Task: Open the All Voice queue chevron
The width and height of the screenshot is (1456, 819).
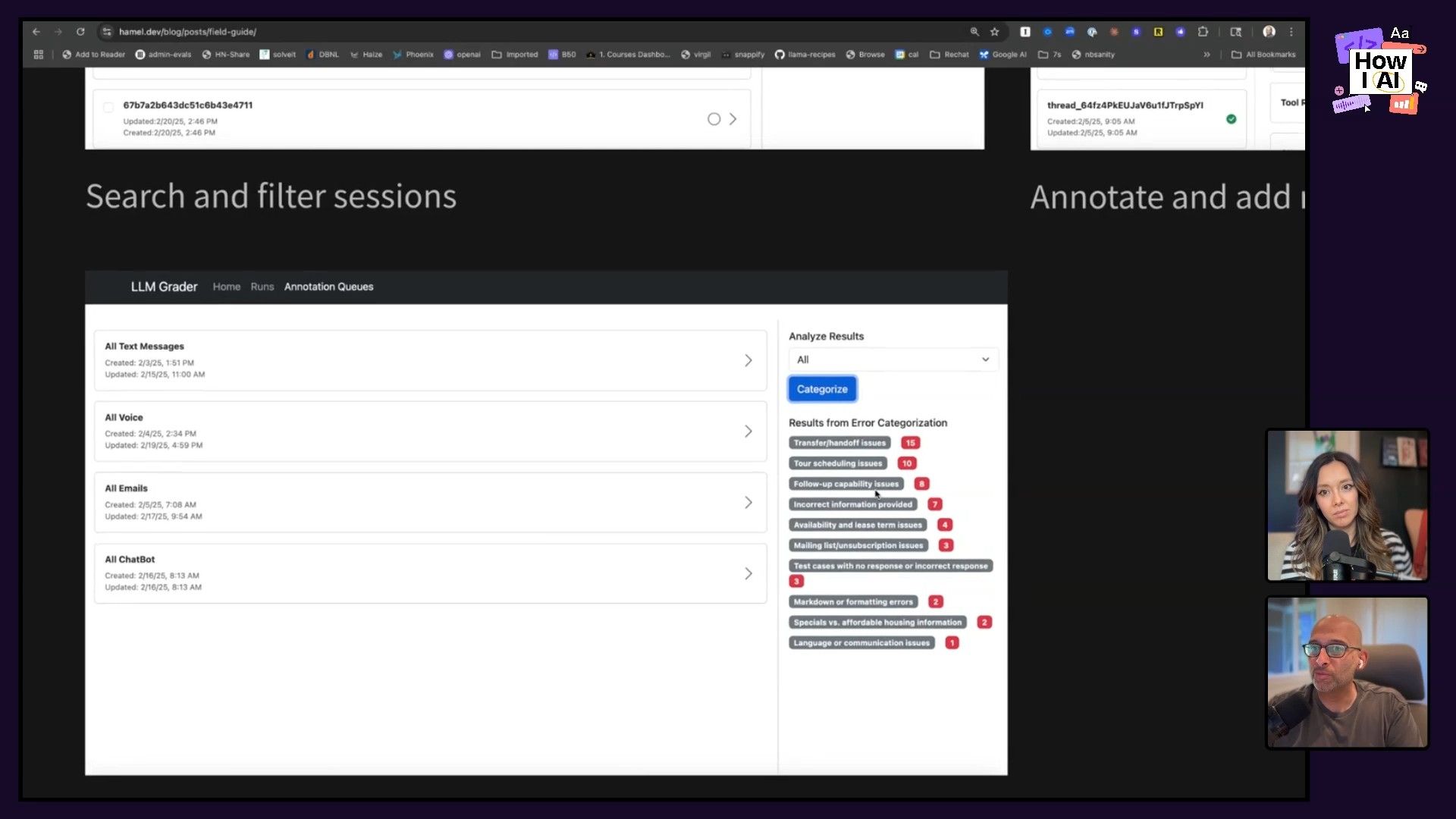Action: click(748, 431)
